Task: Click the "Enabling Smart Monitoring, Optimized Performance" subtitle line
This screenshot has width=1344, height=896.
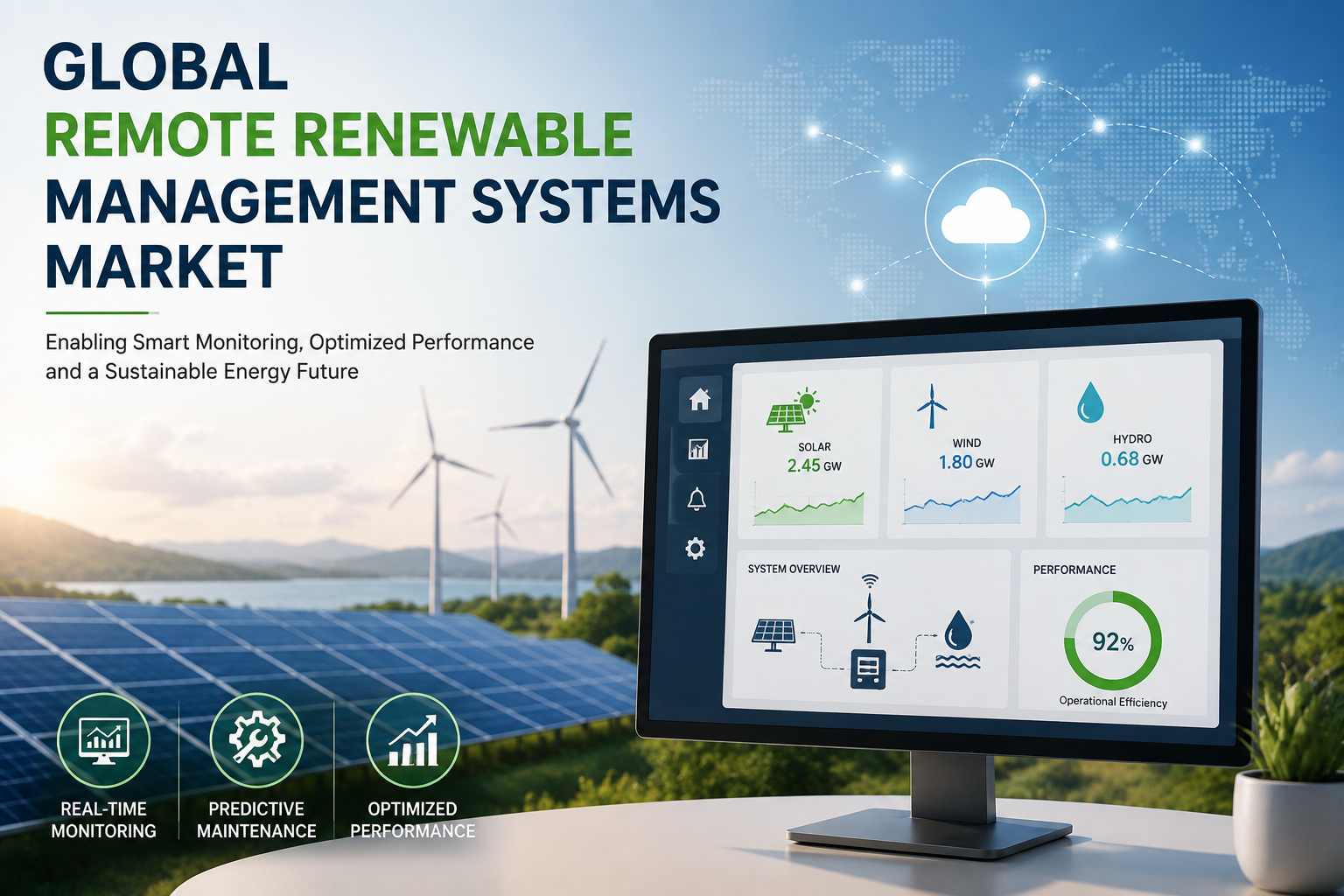Action: coord(290,342)
